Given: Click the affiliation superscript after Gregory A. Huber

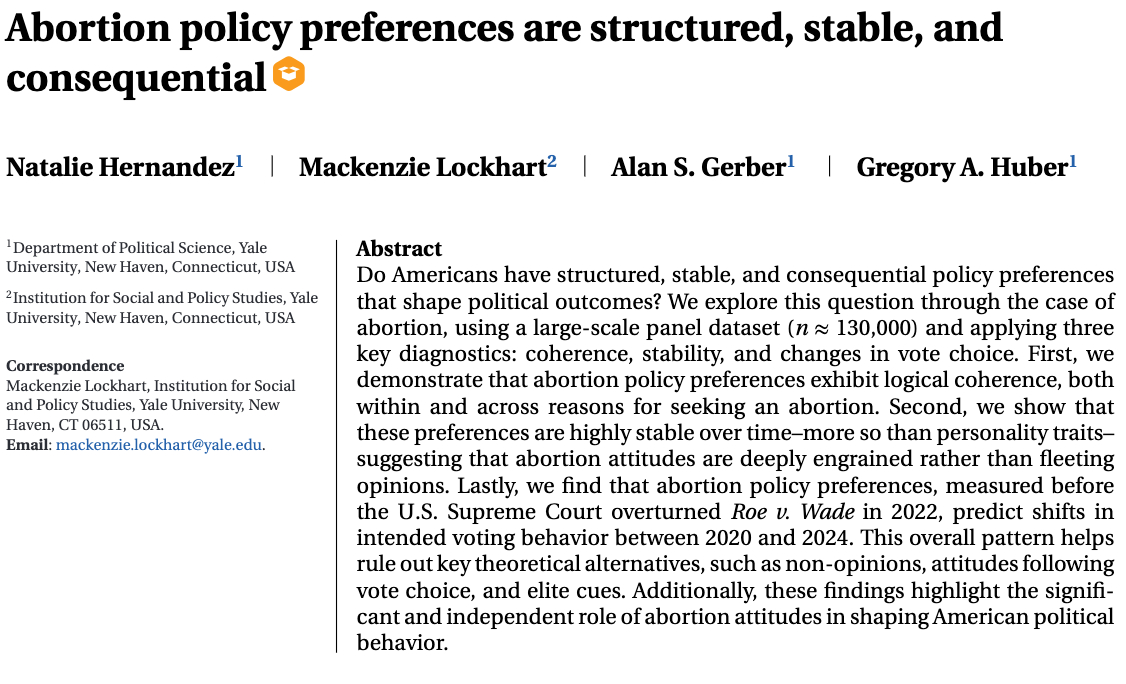Looking at the screenshot, I should pyautogui.click(x=1073, y=161).
